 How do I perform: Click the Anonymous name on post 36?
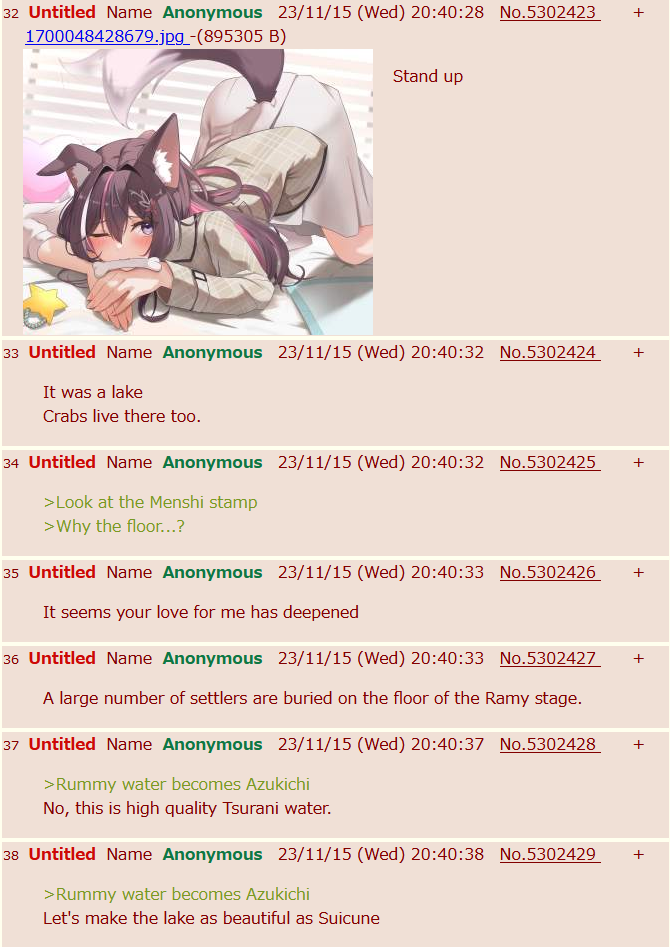point(213,658)
